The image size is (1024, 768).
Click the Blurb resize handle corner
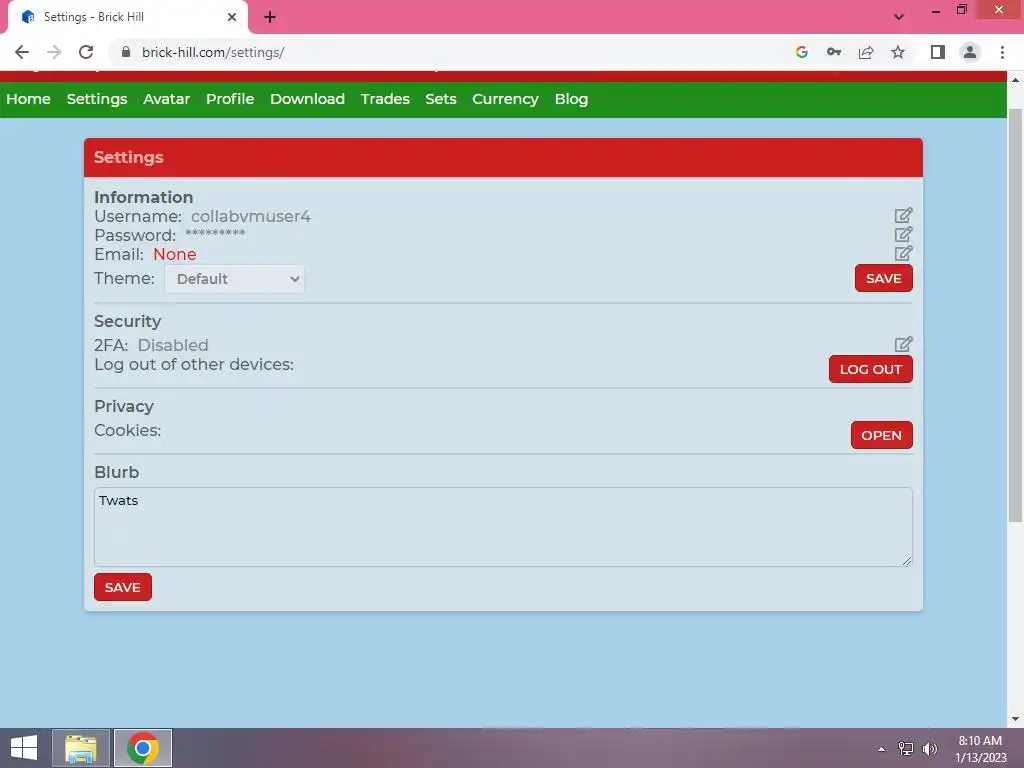coord(907,561)
